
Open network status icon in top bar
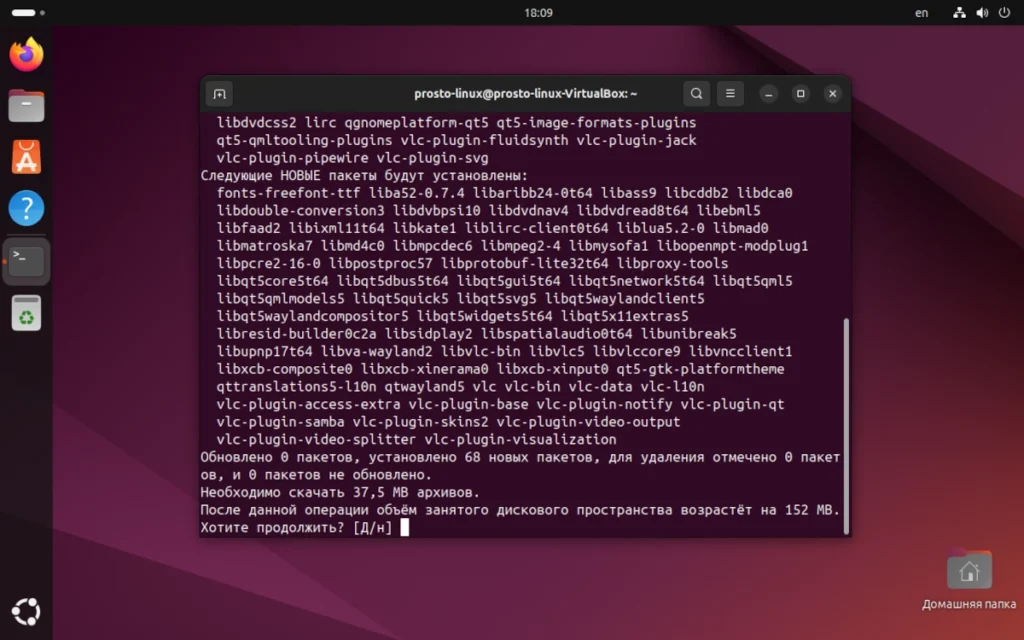coord(959,12)
